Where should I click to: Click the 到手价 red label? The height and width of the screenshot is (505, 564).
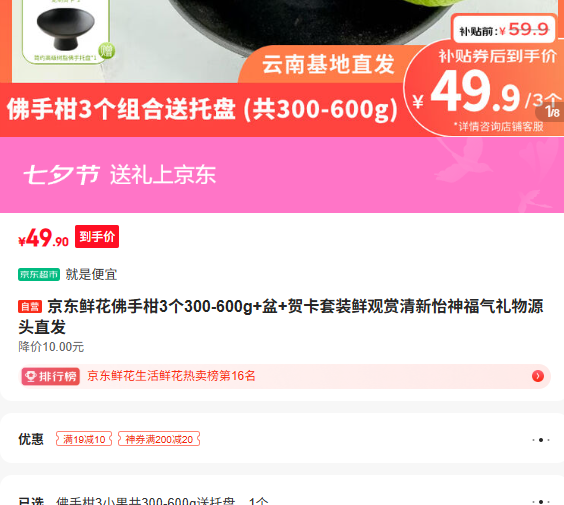(97, 237)
